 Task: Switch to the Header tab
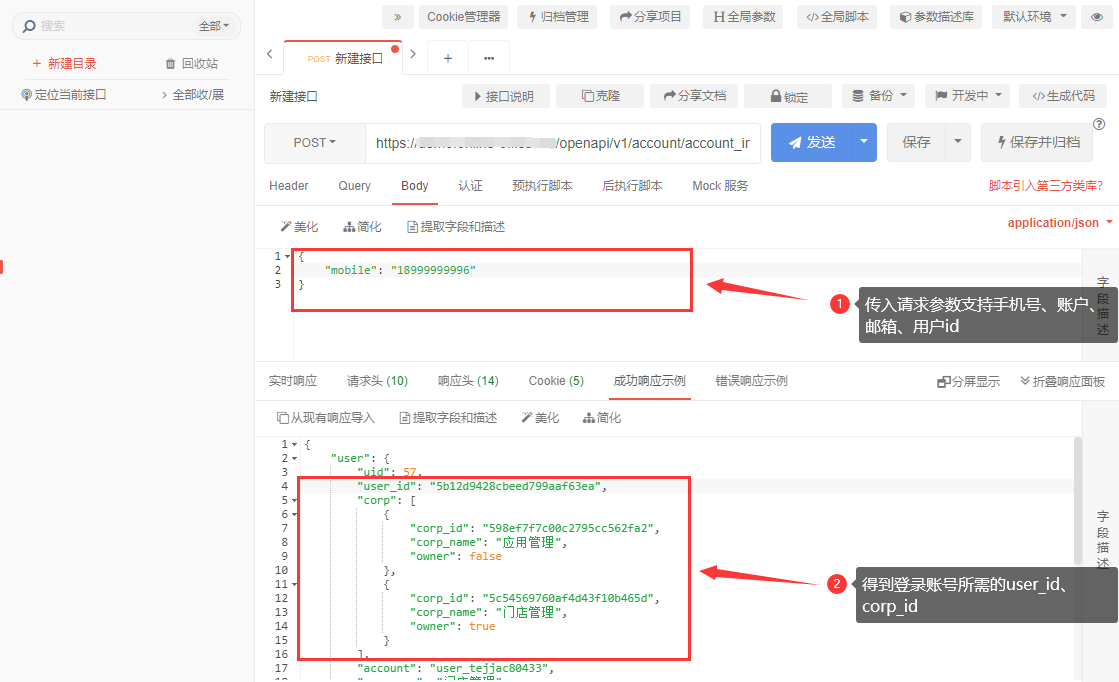(x=289, y=186)
